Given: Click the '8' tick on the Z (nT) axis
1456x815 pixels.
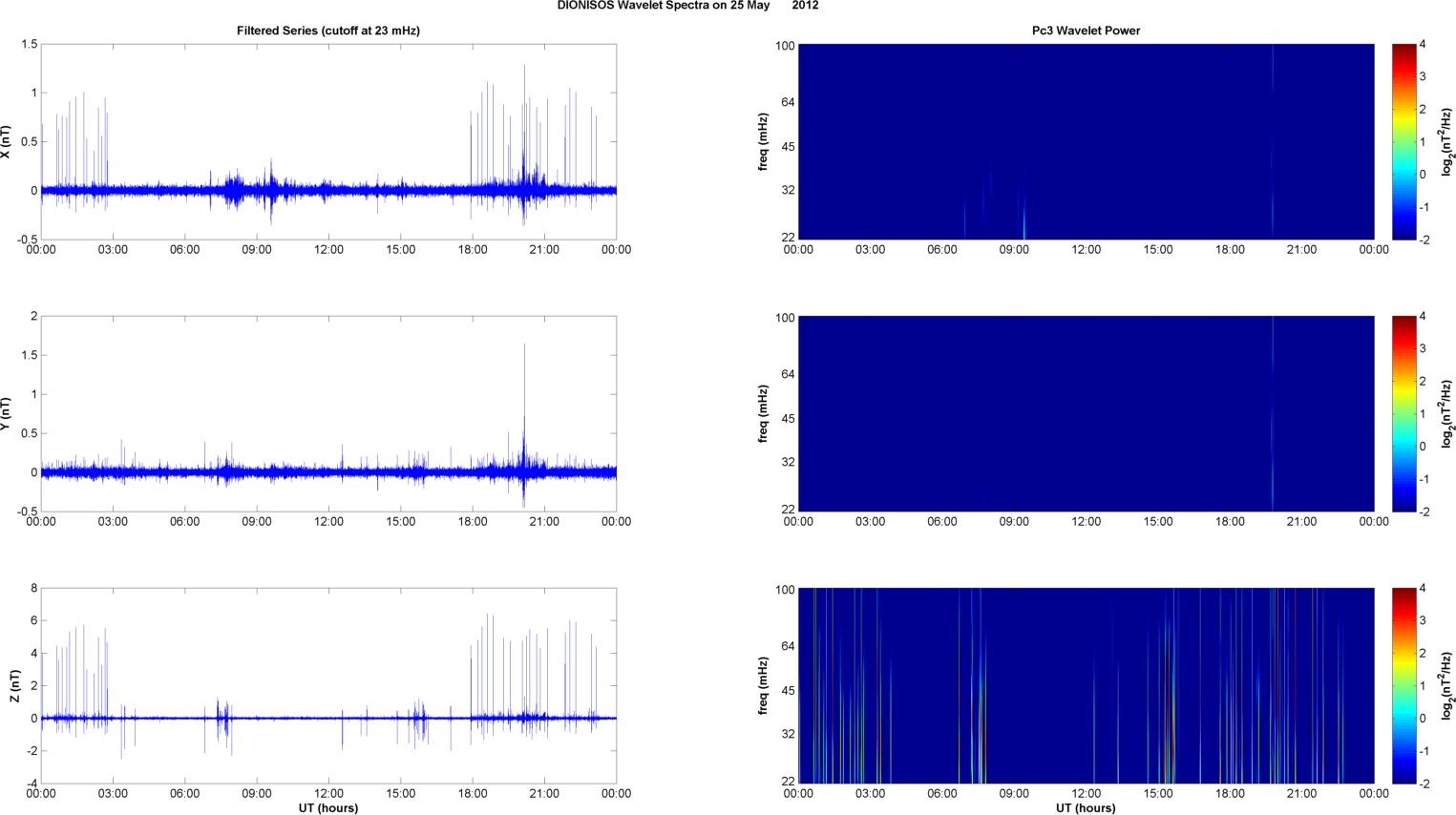Looking at the screenshot, I should coord(33,589).
